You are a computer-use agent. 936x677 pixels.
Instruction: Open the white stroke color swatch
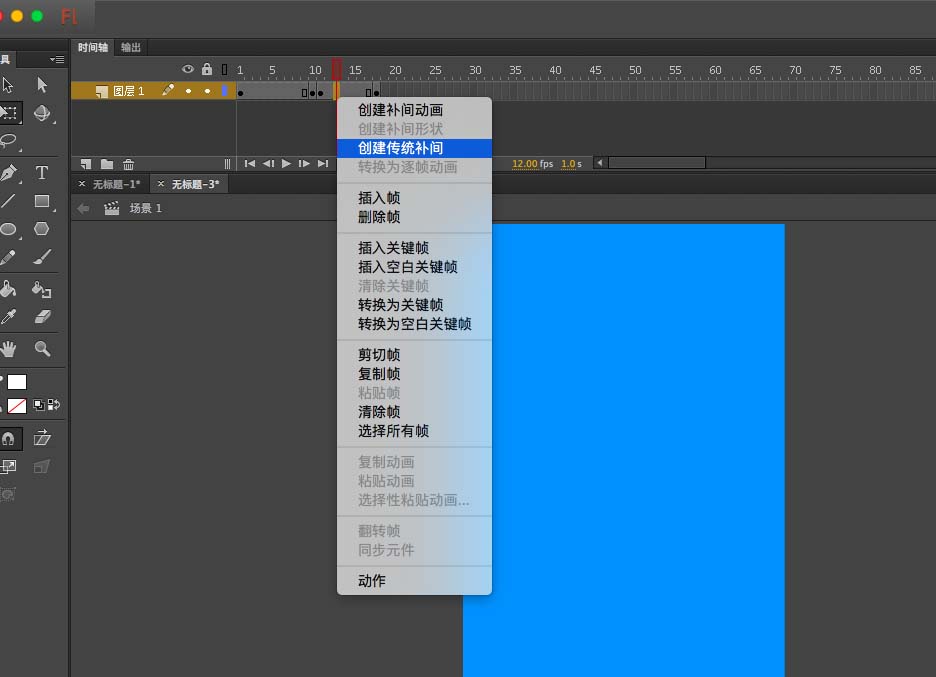[x=17, y=382]
